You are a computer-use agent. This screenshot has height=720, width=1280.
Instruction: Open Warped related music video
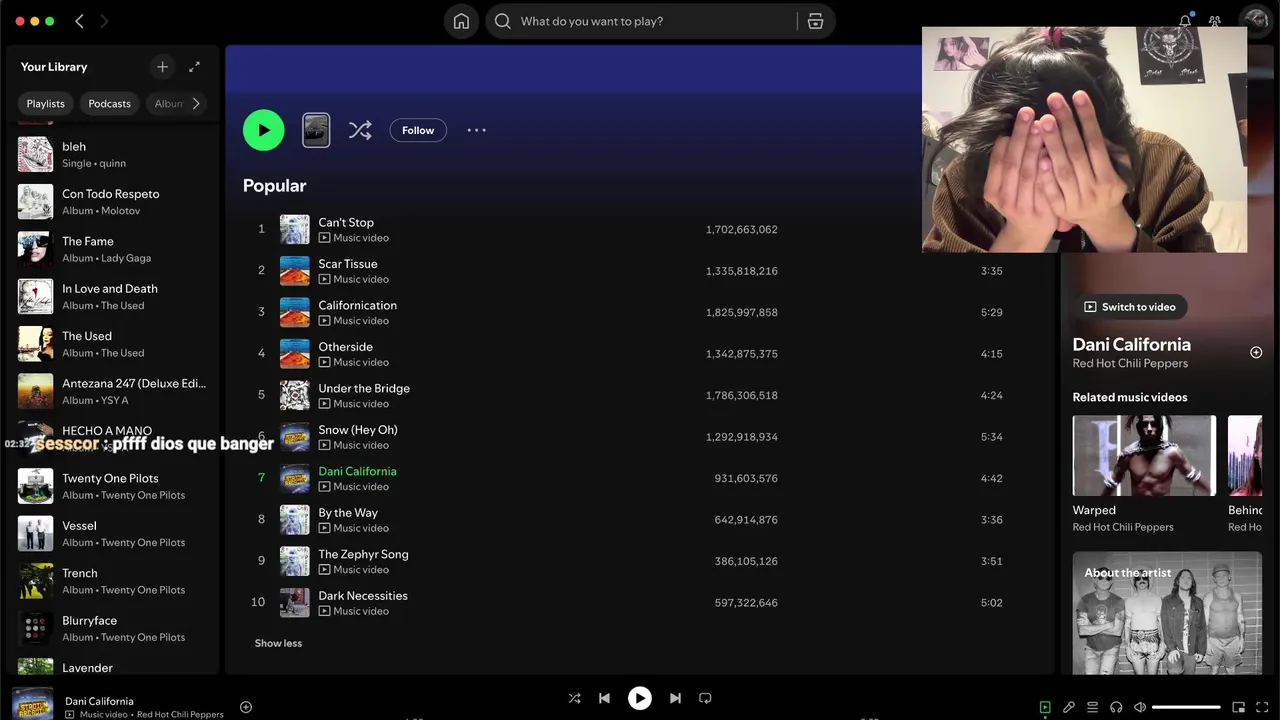click(x=1144, y=474)
